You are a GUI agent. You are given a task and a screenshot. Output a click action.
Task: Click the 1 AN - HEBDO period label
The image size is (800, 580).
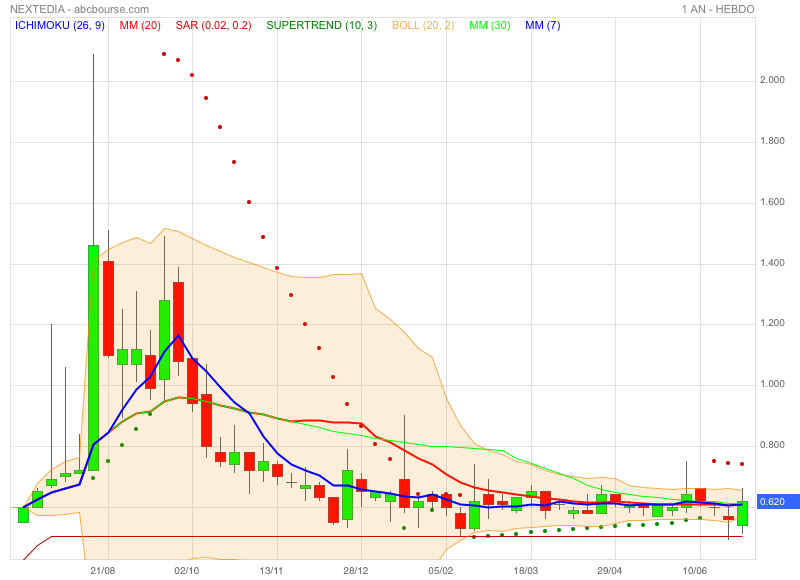point(718,9)
